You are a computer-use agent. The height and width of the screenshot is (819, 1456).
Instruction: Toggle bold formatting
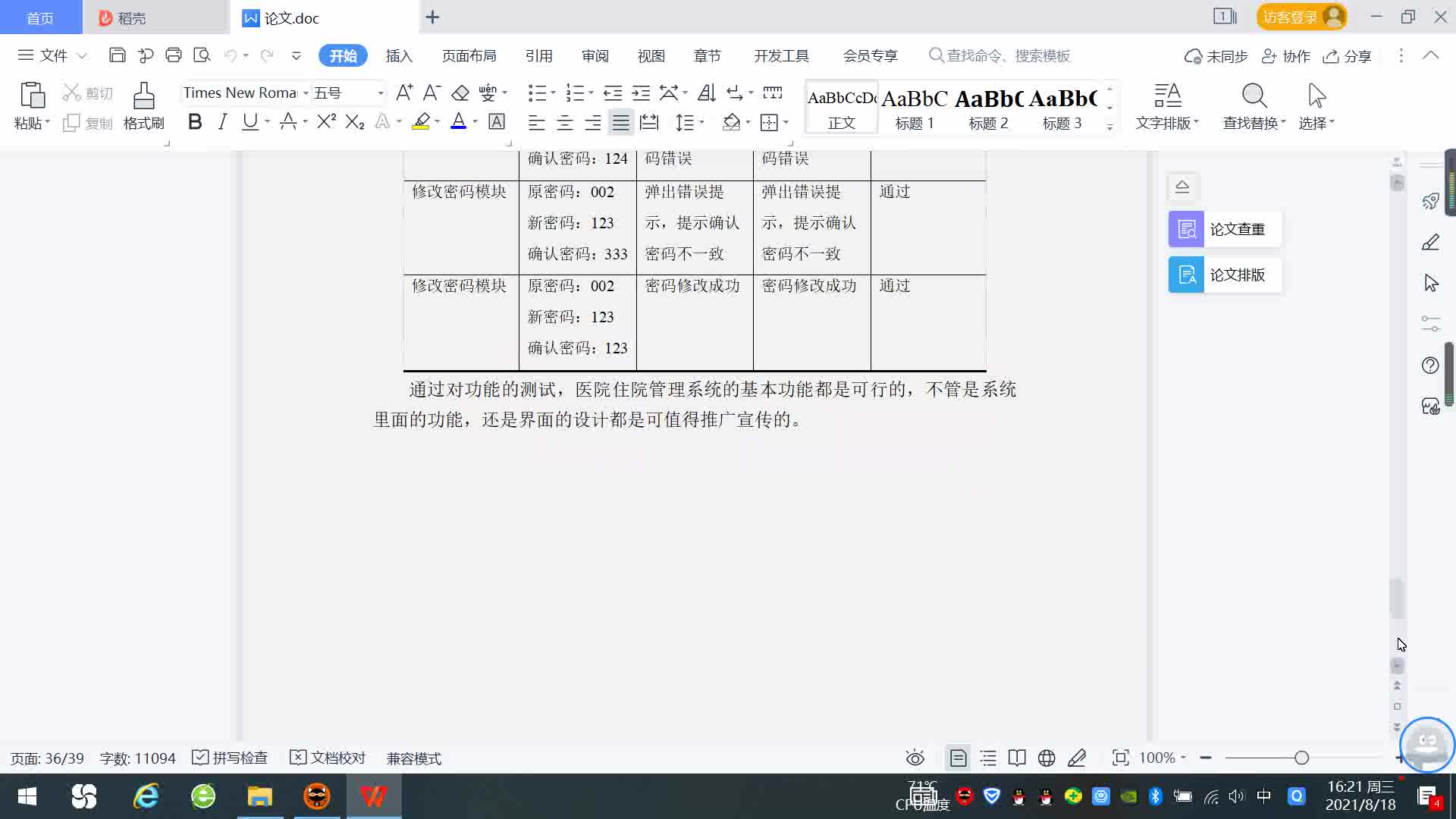(x=195, y=121)
